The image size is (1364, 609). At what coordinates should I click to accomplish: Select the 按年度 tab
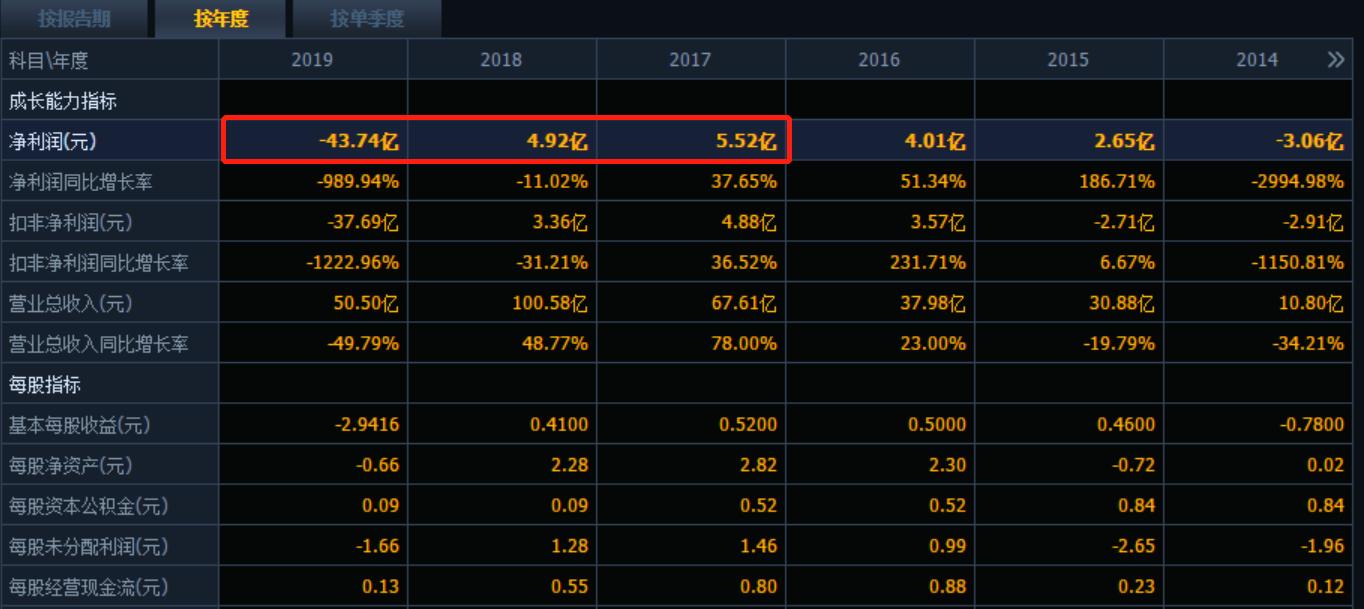point(220,18)
